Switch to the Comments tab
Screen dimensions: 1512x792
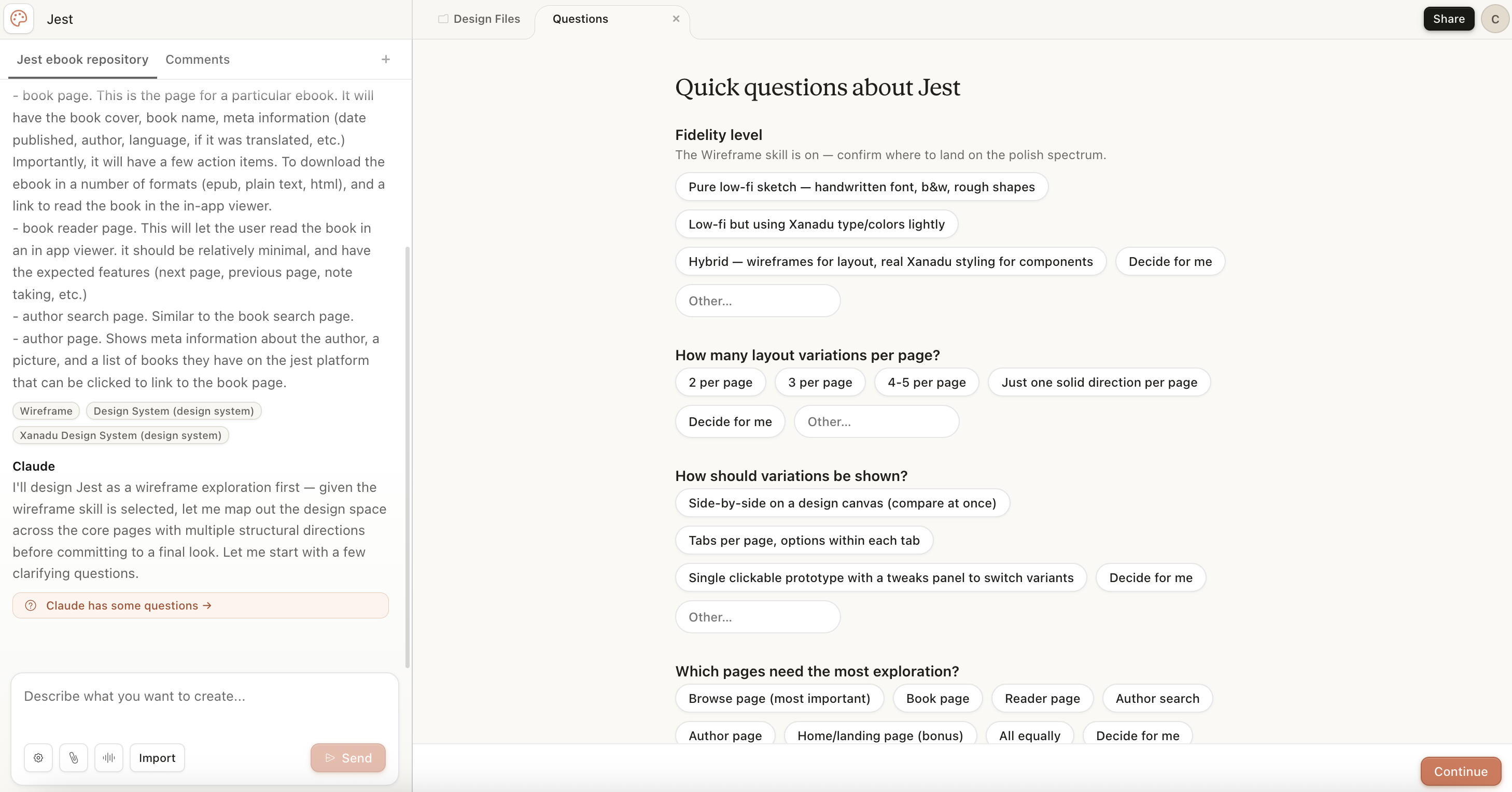197,59
